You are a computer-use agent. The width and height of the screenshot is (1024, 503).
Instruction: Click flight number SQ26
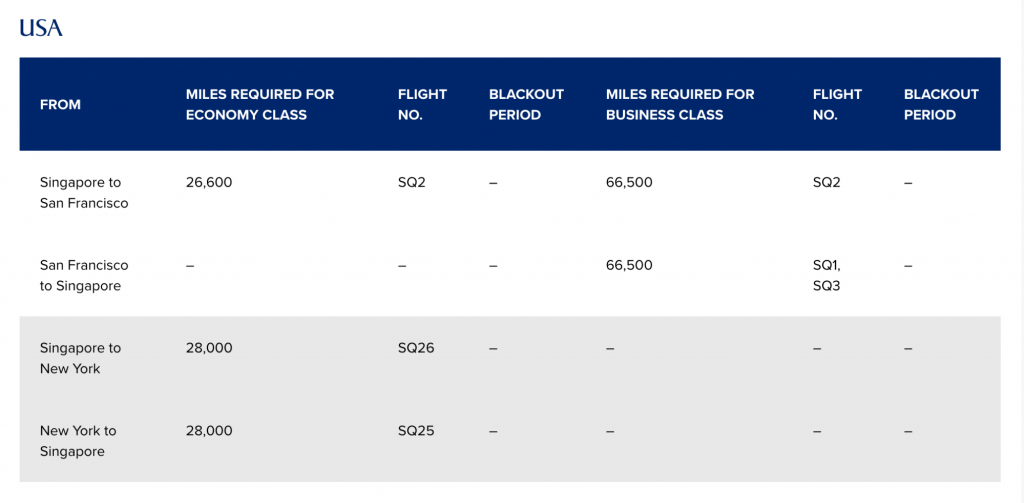[416, 348]
